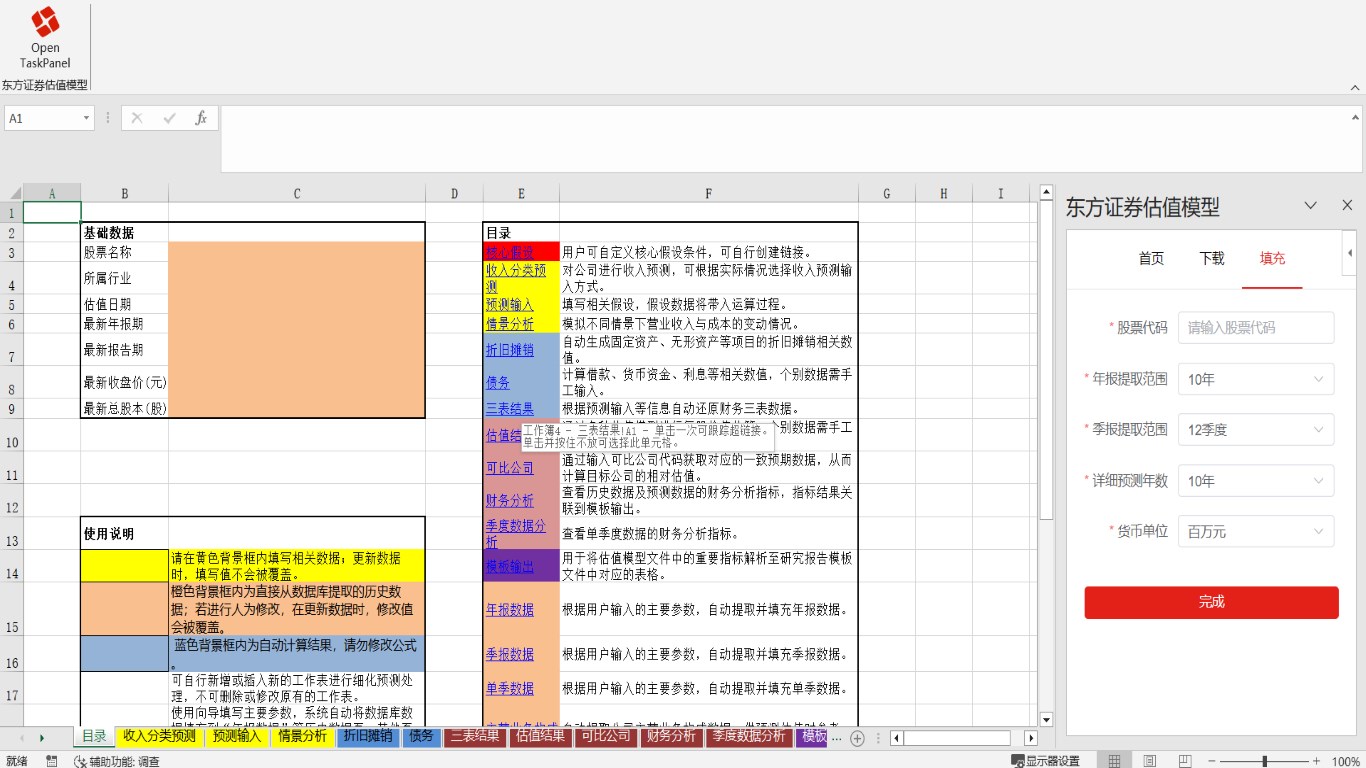Follow the 年报数据 hyperlink
The width and height of the screenshot is (1366, 768).
pyautogui.click(x=509, y=609)
